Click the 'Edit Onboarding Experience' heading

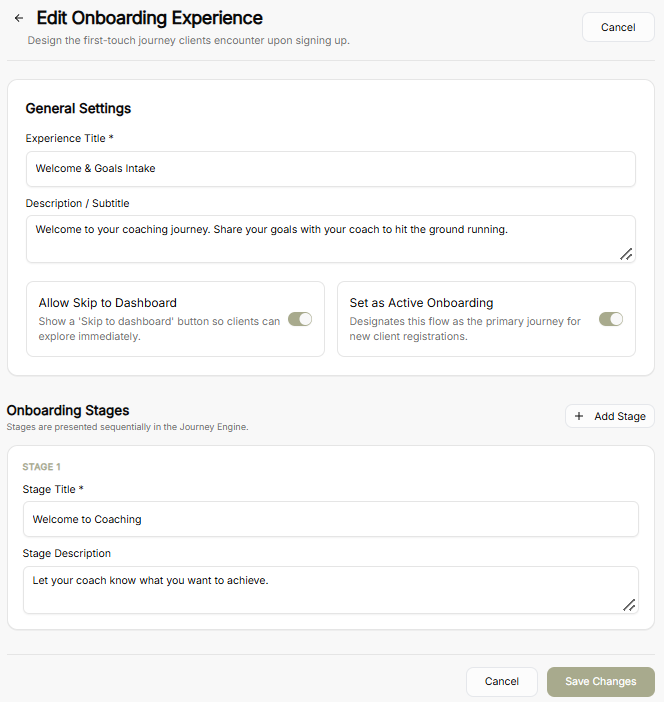point(150,18)
